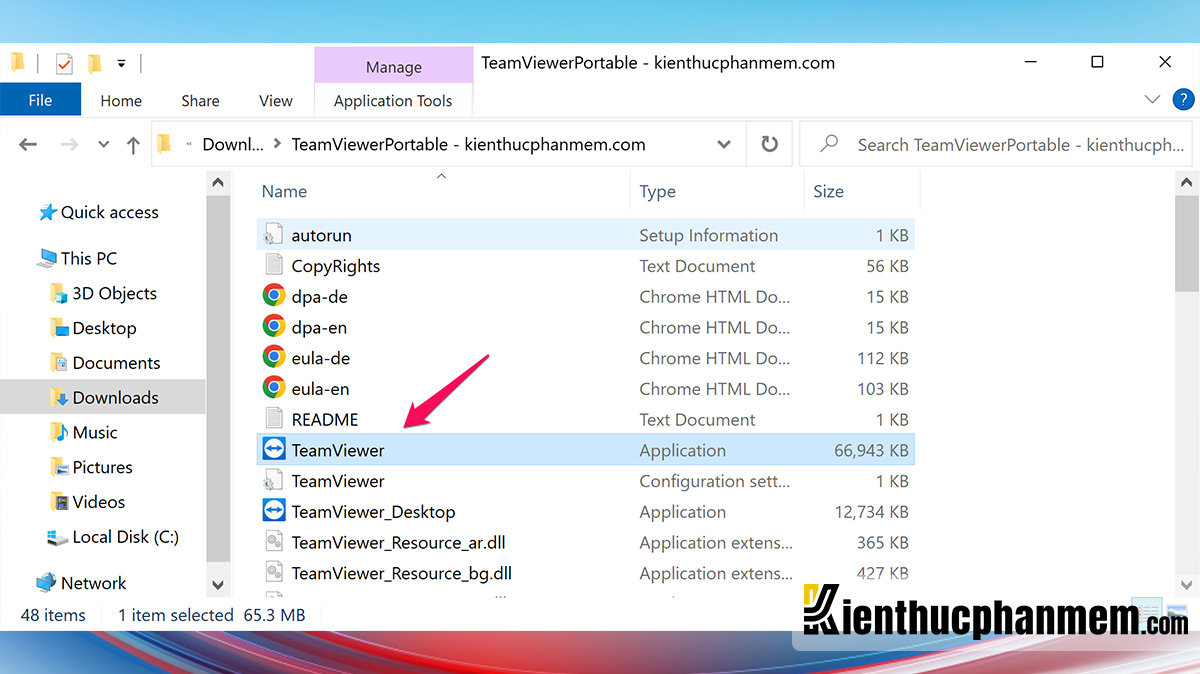1200x674 pixels.
Task: Go back with the Back arrow
Action: [x=28, y=145]
